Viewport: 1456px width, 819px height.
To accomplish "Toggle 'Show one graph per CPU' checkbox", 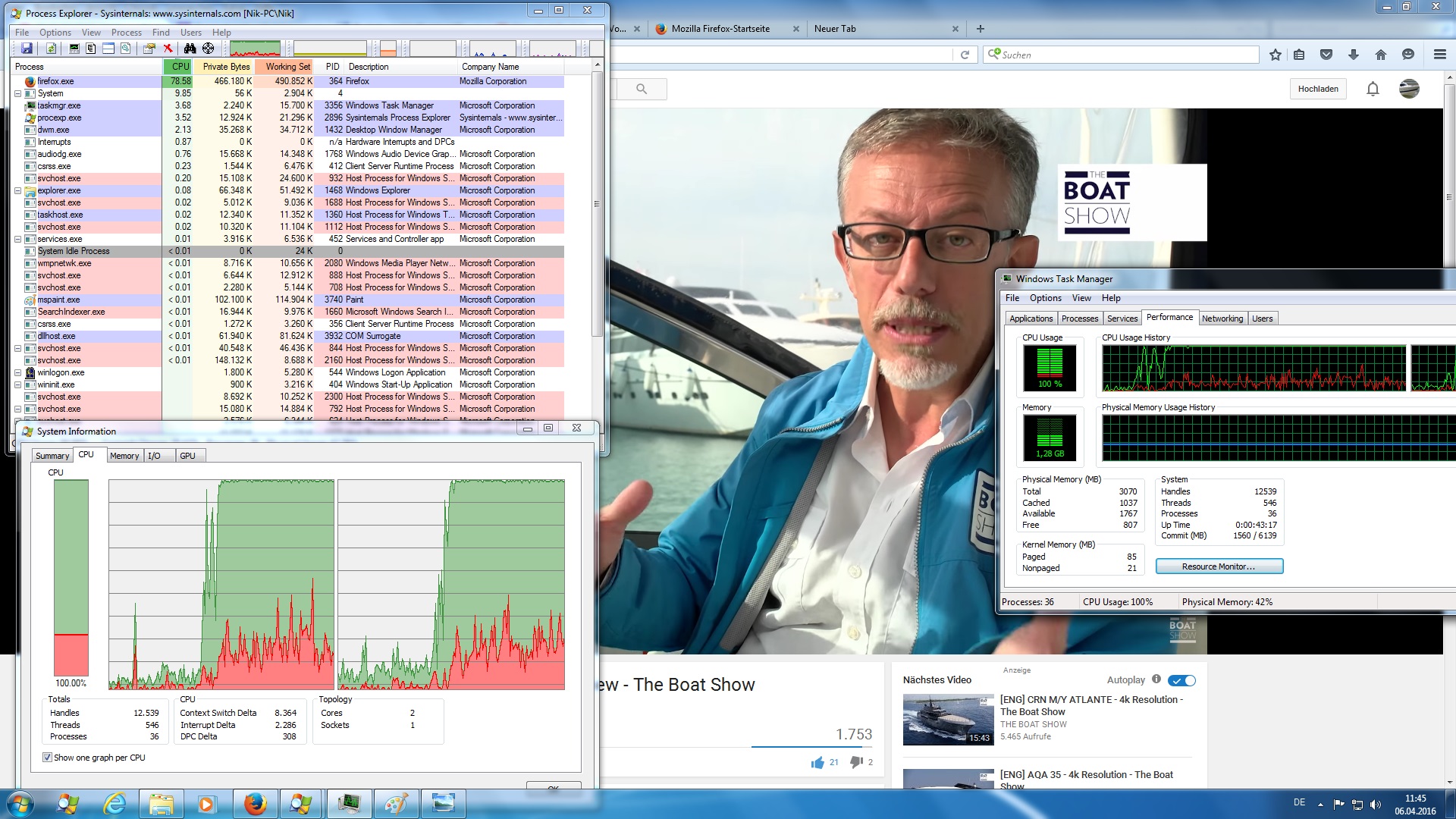I will [48, 758].
